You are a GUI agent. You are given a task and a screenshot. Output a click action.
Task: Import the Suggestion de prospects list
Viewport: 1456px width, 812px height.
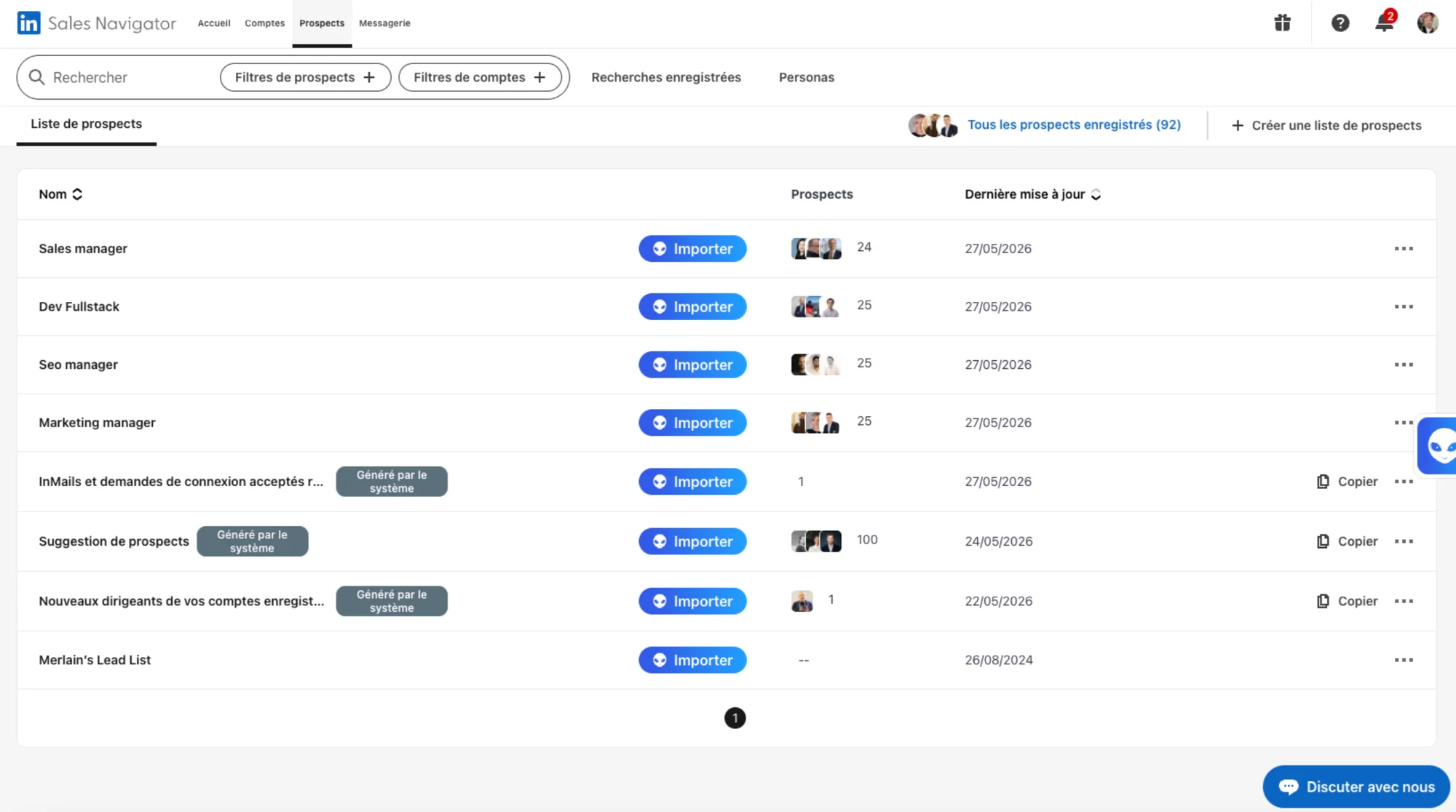pyautogui.click(x=692, y=541)
